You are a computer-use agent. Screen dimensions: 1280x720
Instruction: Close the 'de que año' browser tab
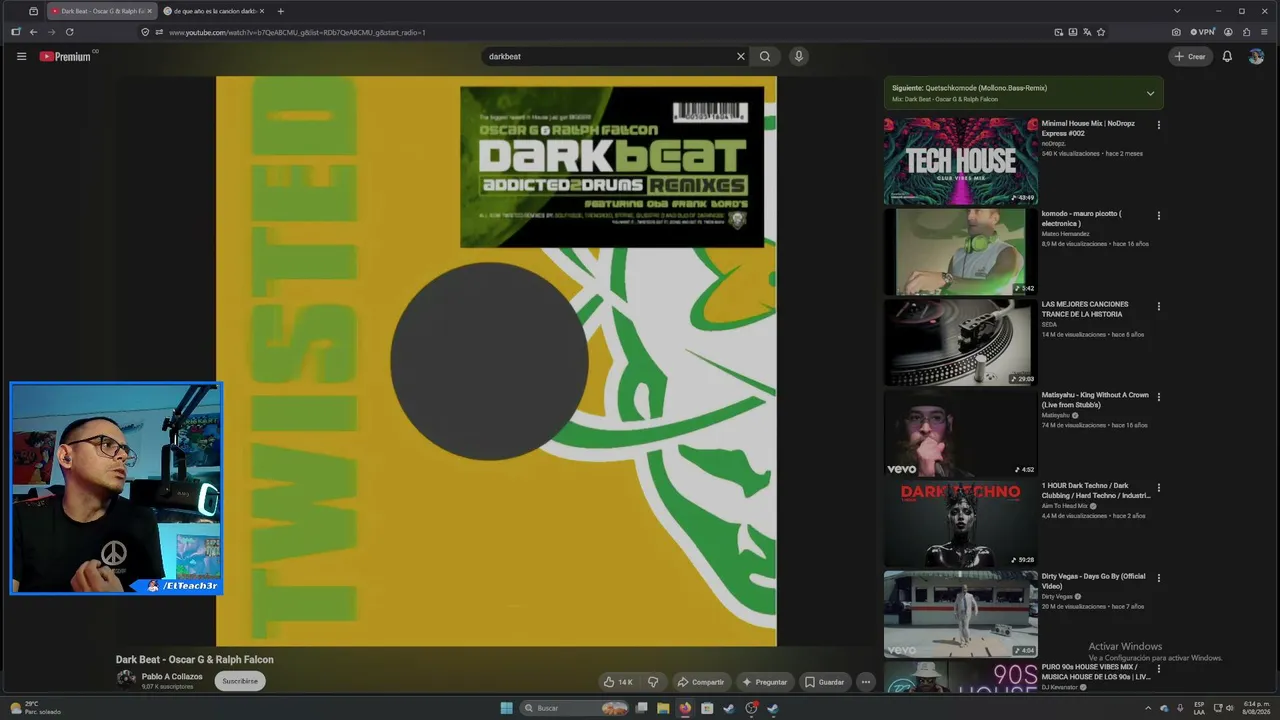(261, 11)
